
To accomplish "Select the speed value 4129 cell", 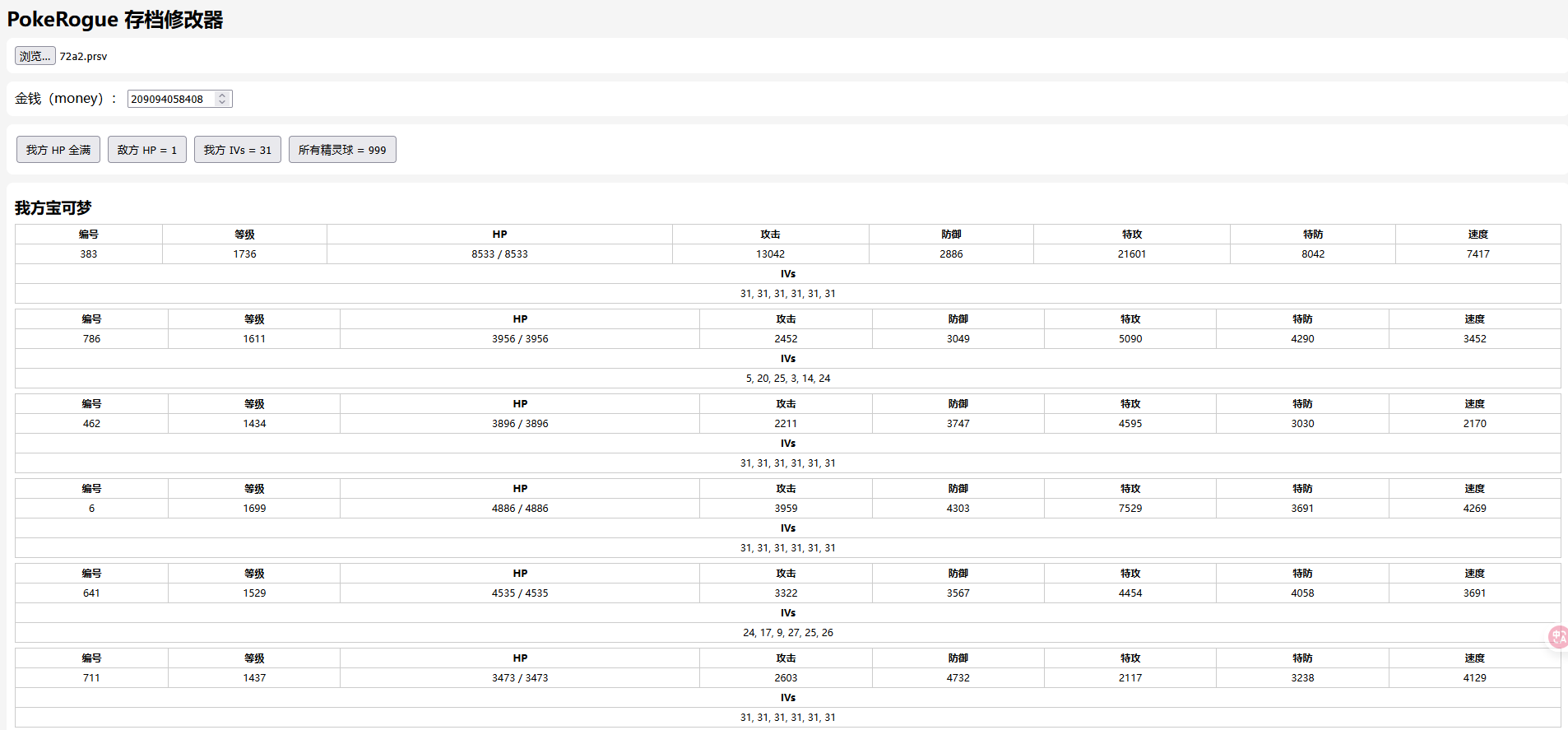I will click(x=1474, y=678).
